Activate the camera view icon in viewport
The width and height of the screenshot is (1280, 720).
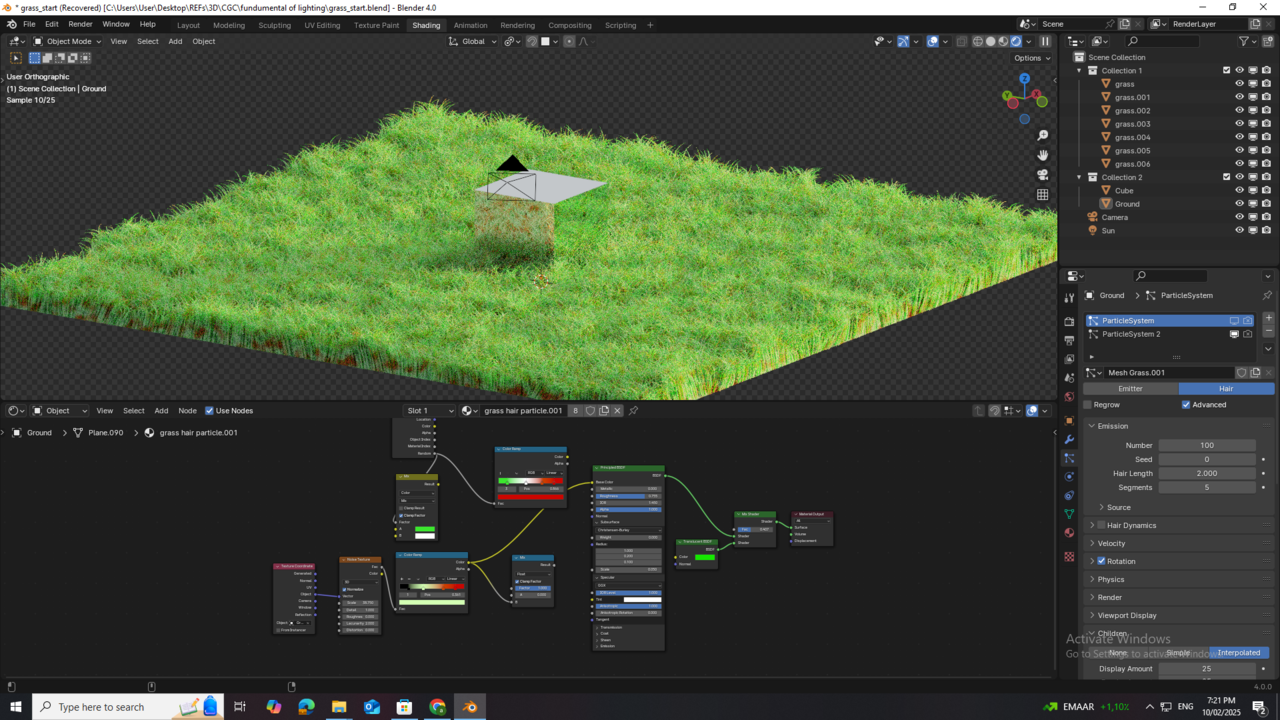pyautogui.click(x=1043, y=175)
